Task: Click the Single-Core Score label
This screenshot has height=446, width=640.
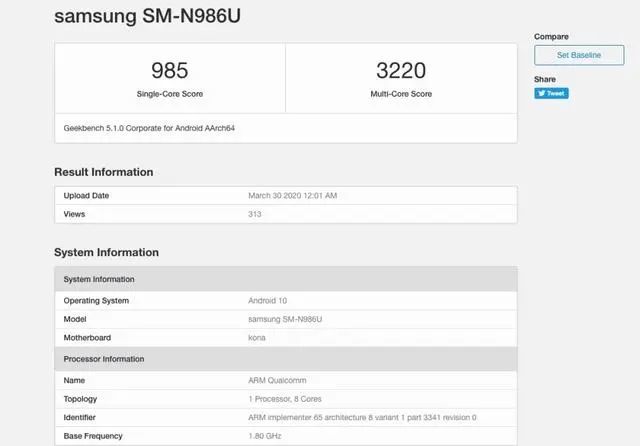Action: point(170,94)
